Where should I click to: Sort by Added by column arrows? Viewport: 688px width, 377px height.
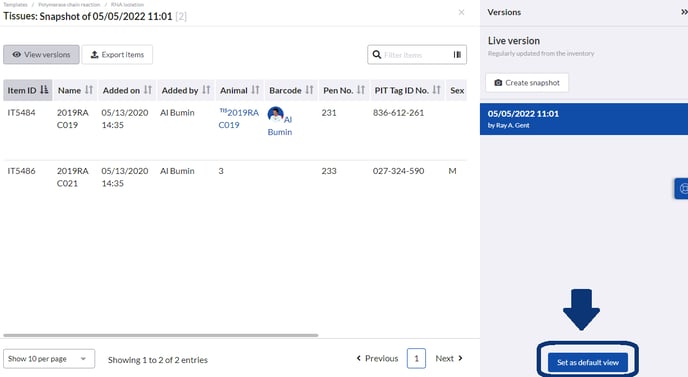coord(206,90)
